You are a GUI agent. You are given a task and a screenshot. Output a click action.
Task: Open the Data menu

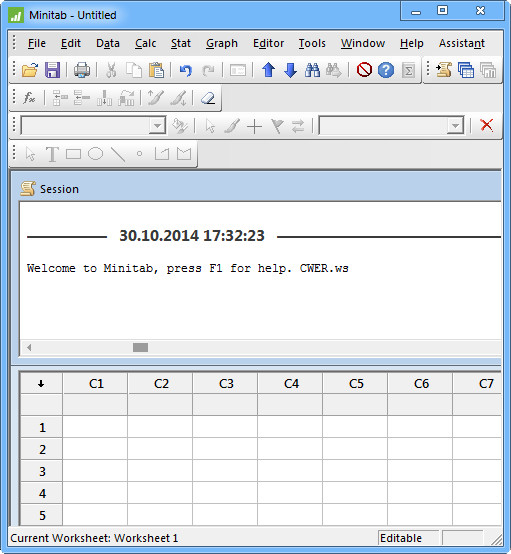pos(108,43)
